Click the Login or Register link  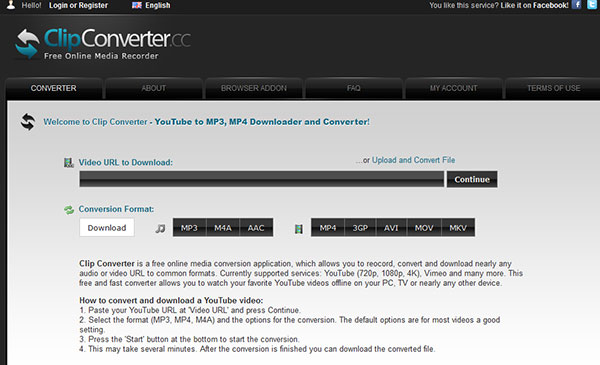tap(78, 5)
